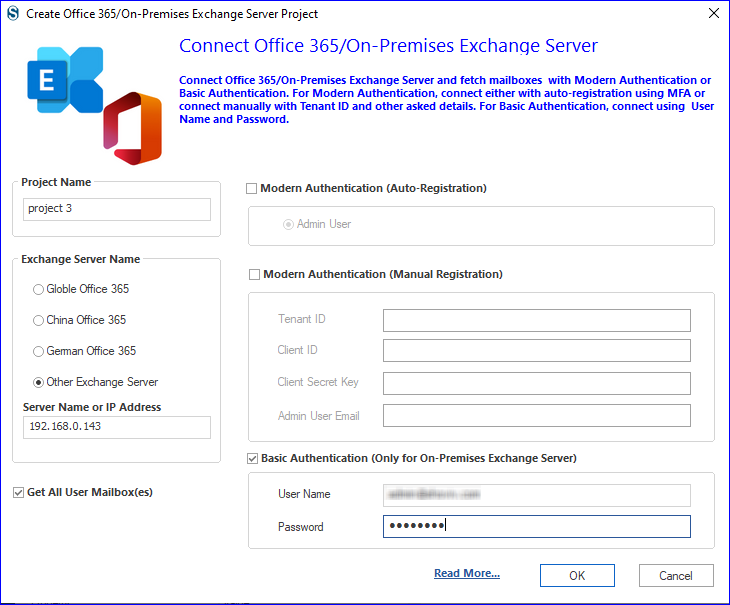The image size is (730, 605).
Task: Click the Client ID input field
Action: click(x=537, y=350)
